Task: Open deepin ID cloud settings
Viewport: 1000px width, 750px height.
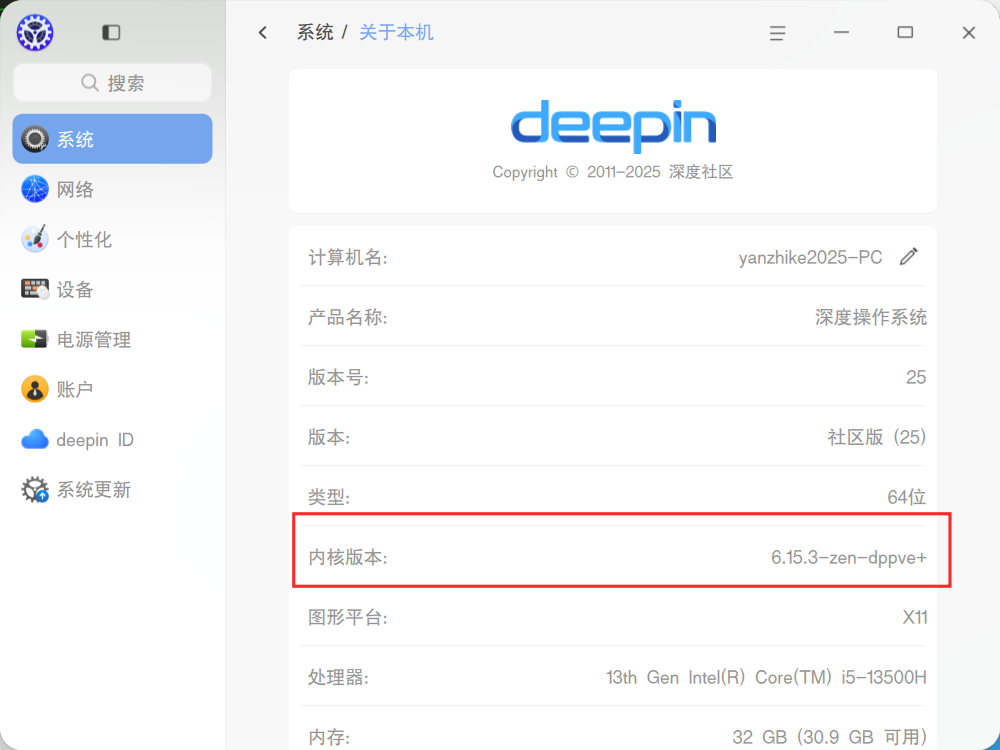Action: click(112, 439)
